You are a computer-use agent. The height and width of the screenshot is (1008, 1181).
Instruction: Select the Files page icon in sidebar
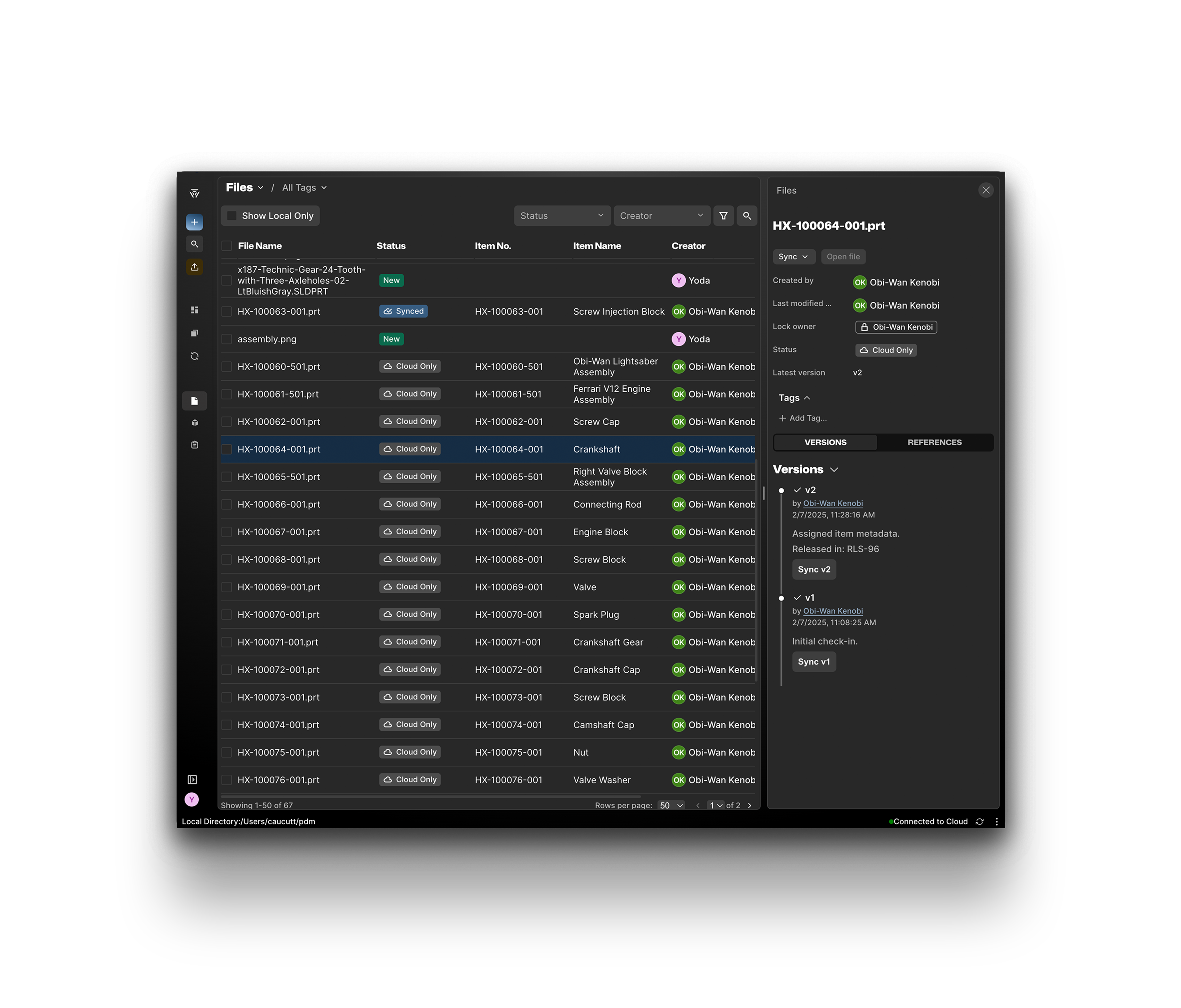tap(195, 401)
